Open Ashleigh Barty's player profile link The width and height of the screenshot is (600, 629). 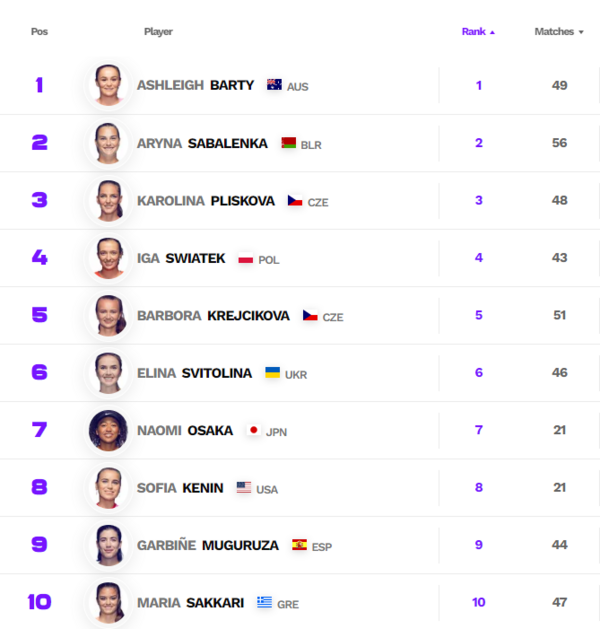(196, 86)
